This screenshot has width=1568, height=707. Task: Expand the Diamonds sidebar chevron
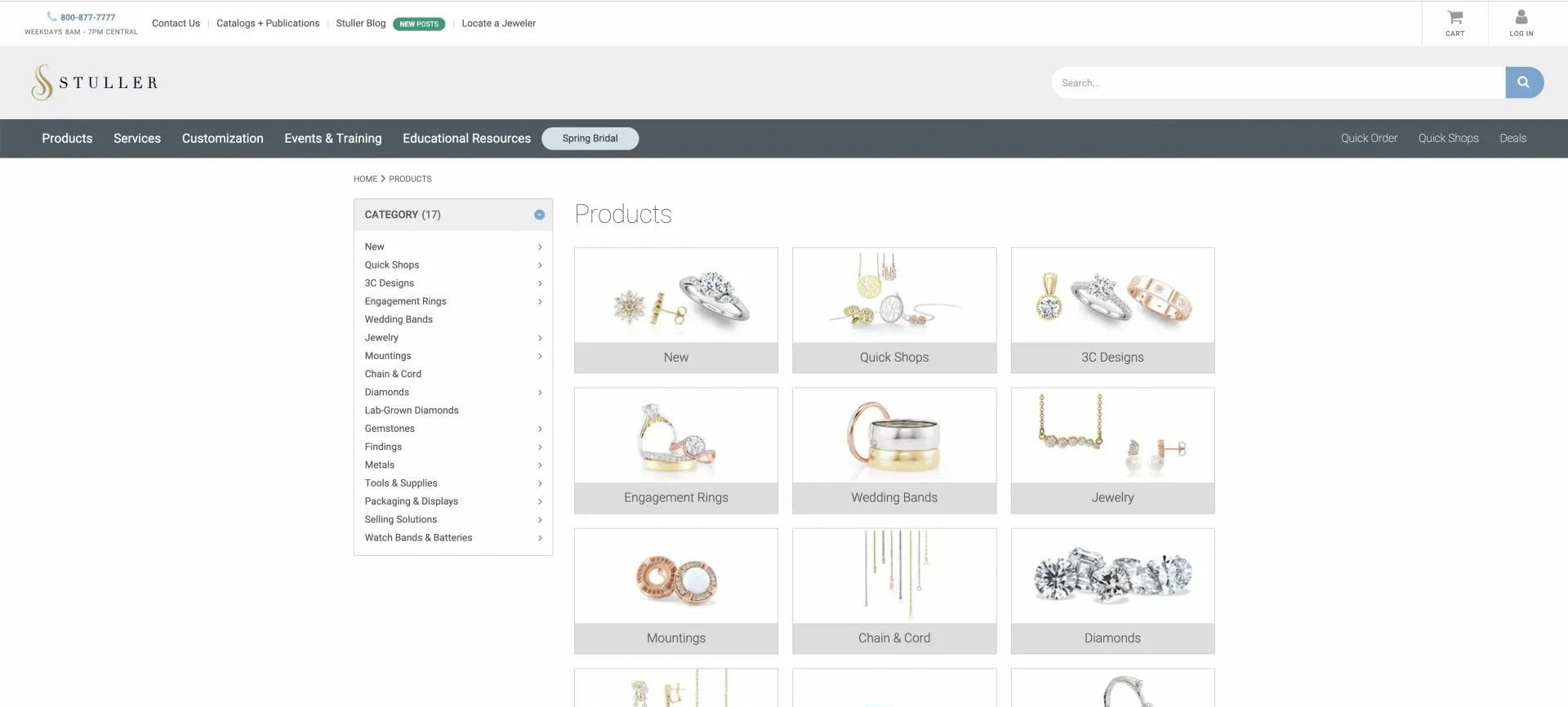click(540, 393)
